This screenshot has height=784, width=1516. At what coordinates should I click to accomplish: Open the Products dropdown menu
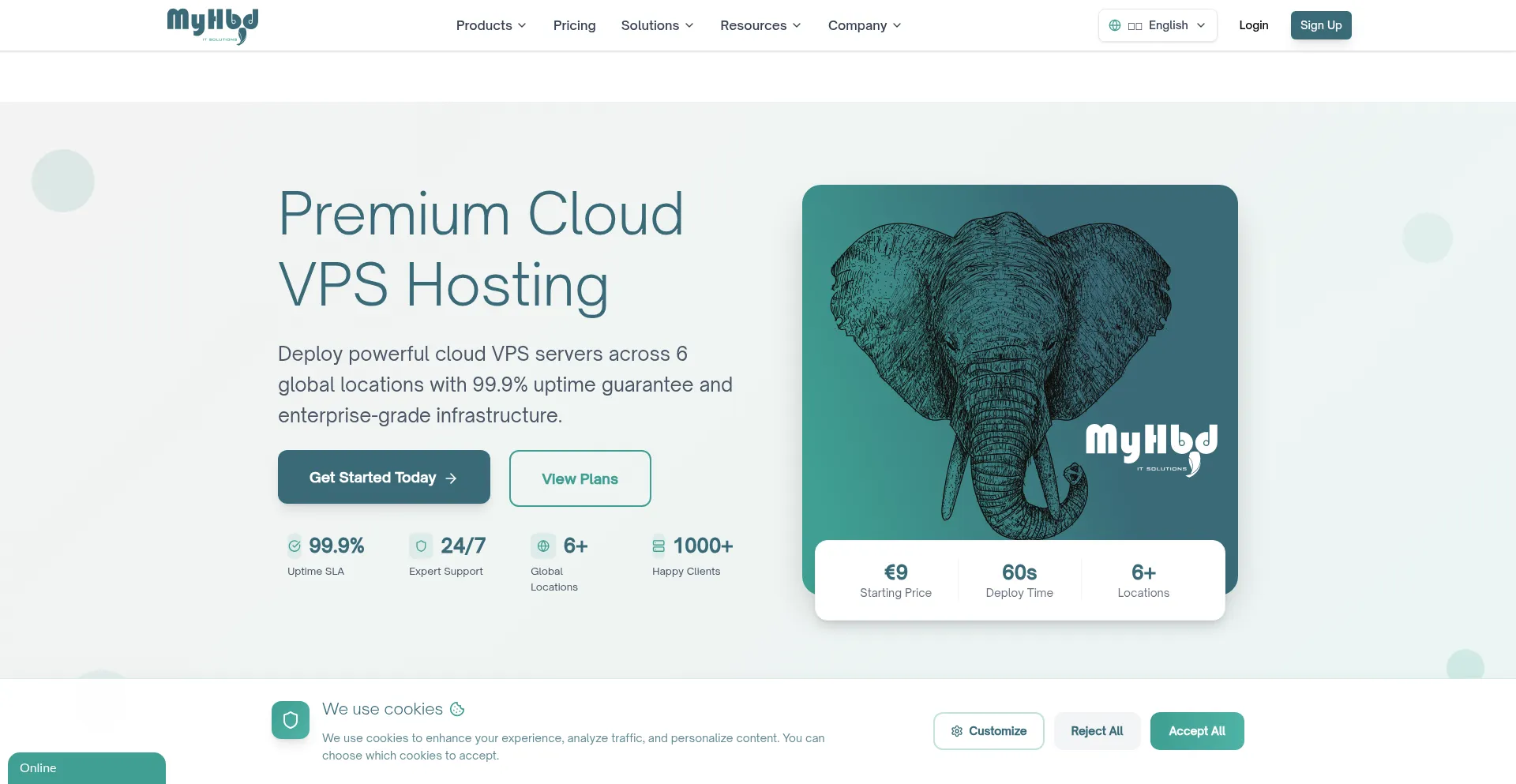point(491,25)
